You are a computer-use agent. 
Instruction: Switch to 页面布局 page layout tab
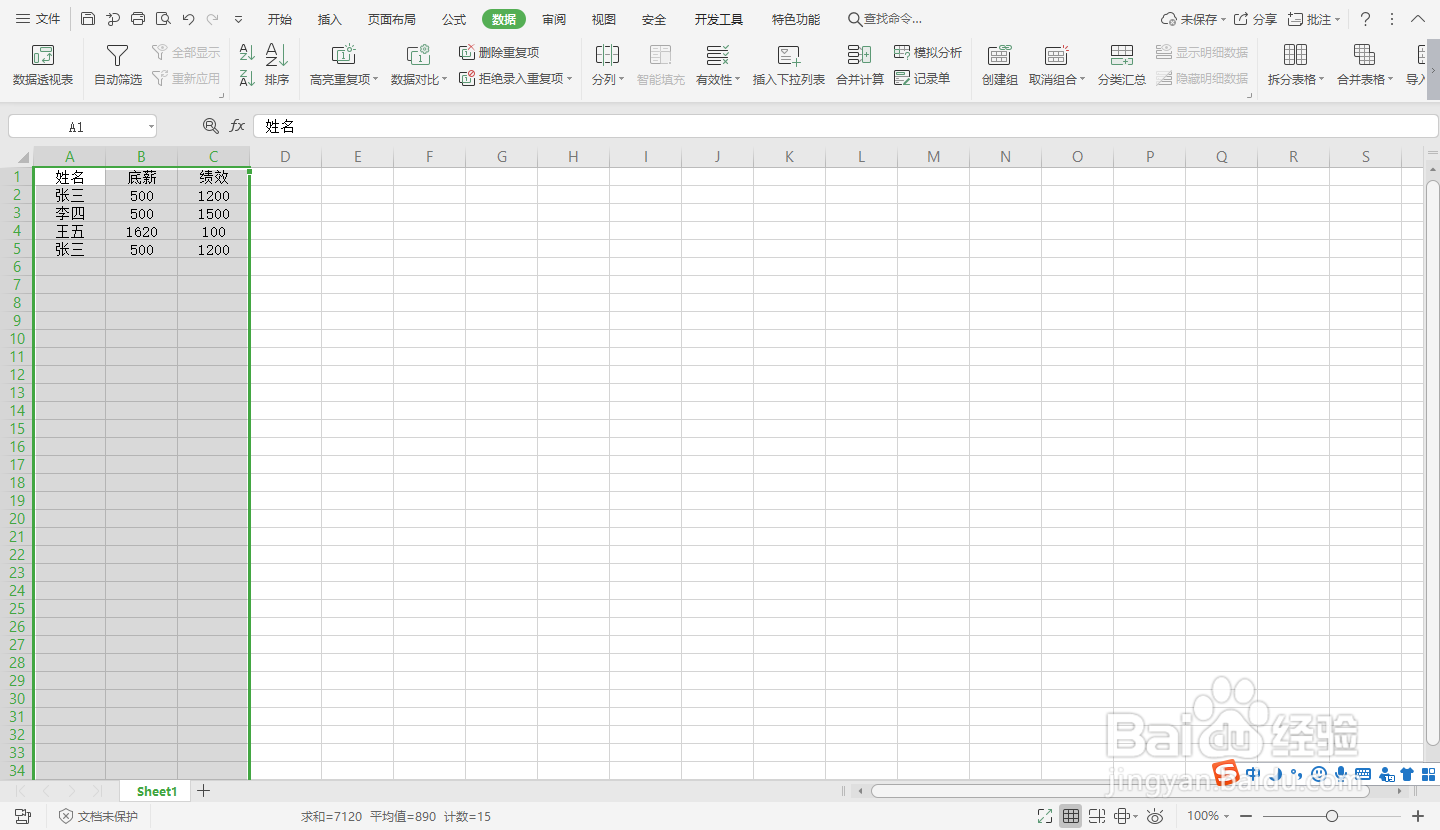coord(392,19)
